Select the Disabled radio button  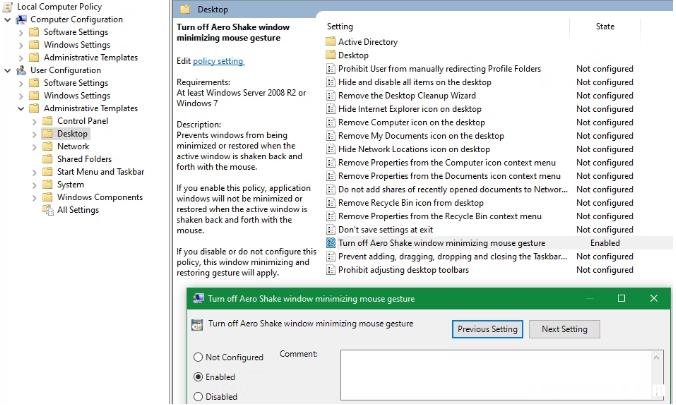point(198,396)
